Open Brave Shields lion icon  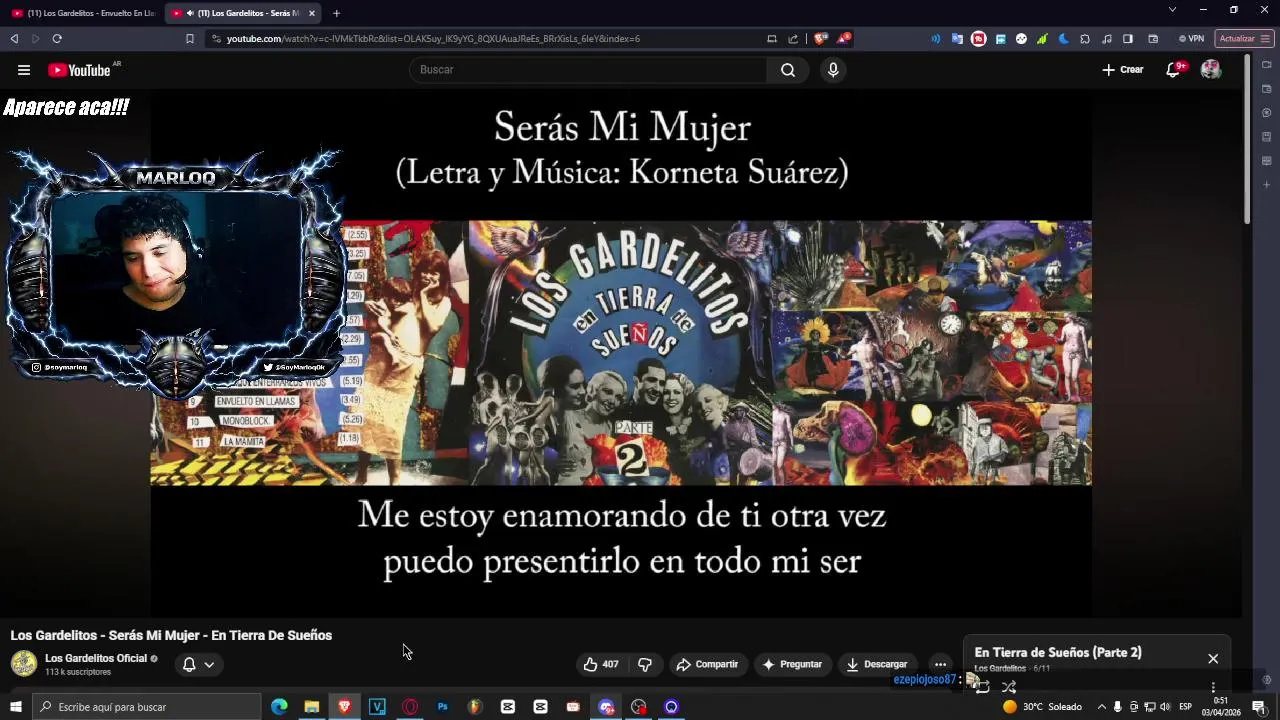pos(821,39)
